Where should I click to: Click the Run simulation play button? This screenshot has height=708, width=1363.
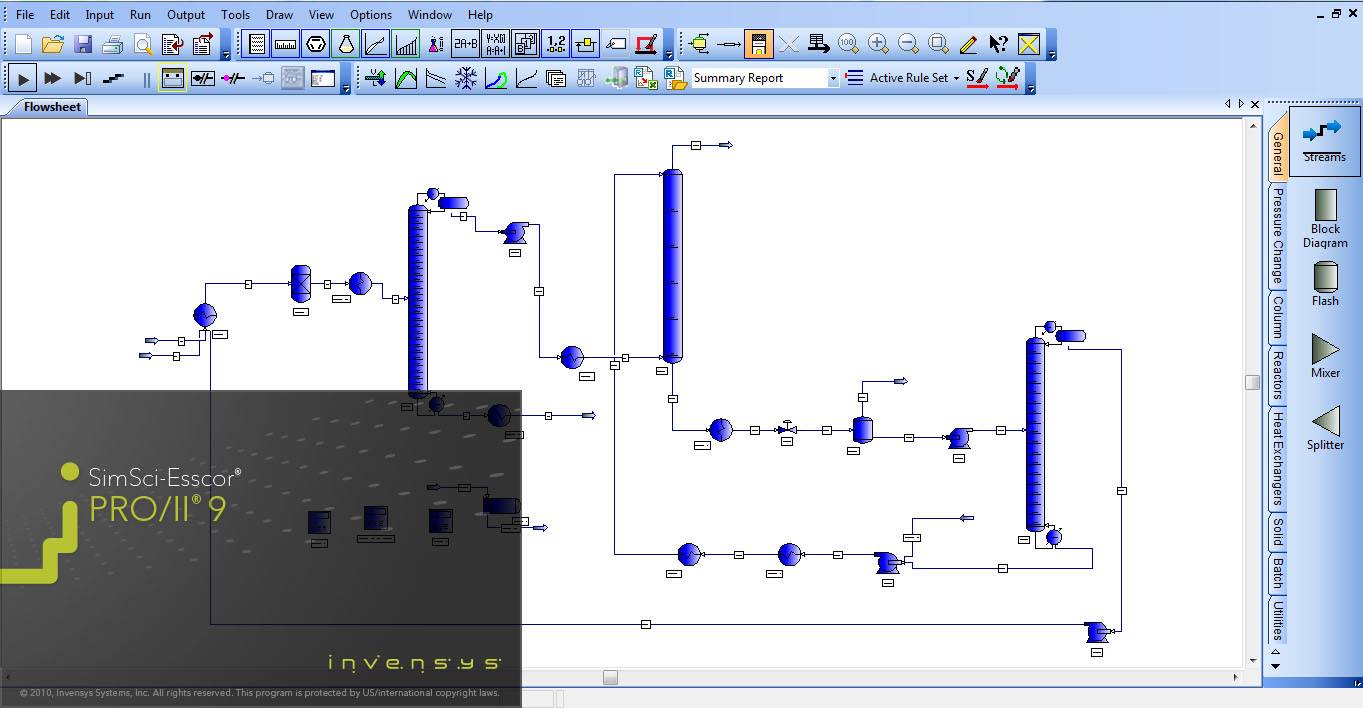coord(23,78)
